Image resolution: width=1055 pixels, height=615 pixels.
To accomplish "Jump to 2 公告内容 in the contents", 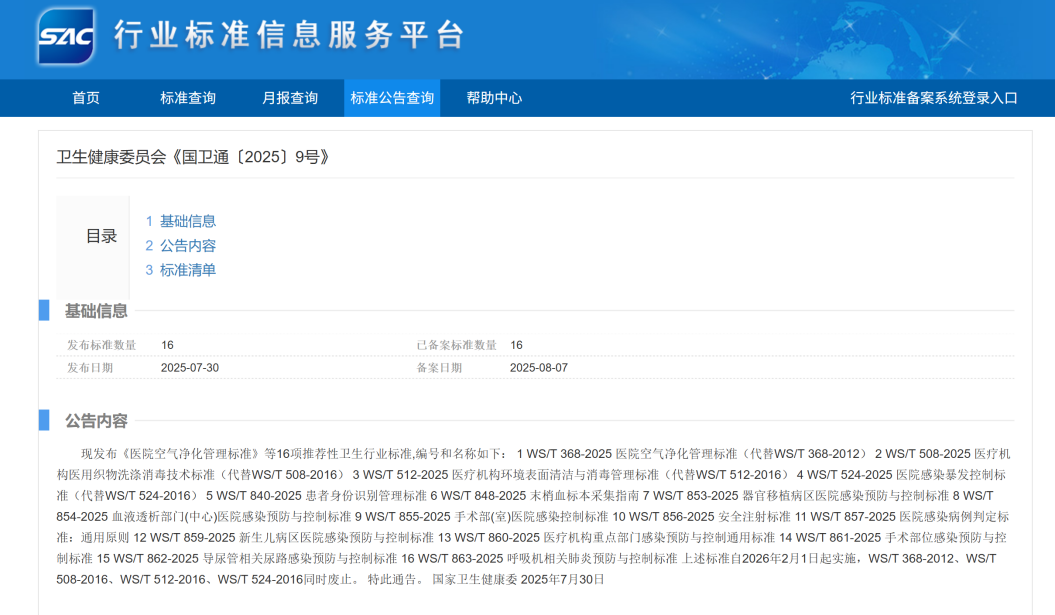I will pos(181,246).
